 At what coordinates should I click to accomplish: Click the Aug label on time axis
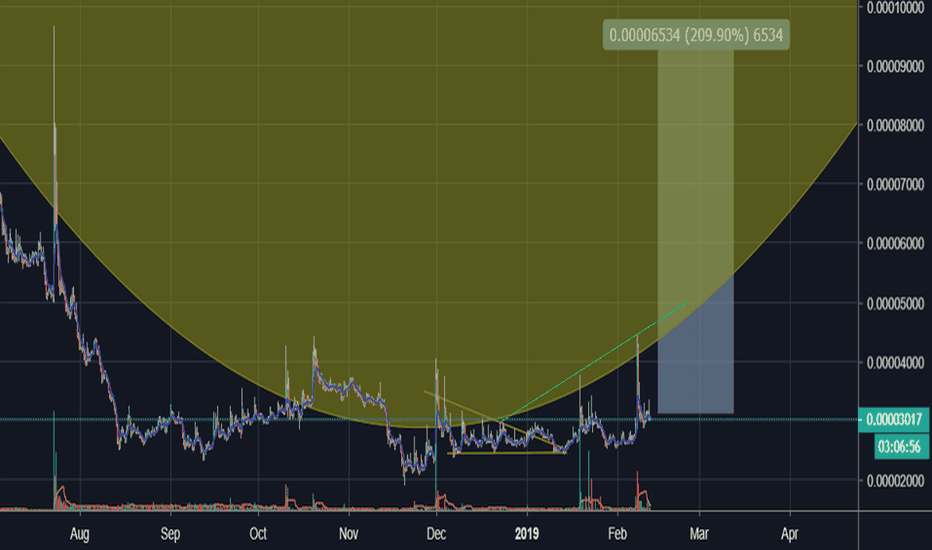click(80, 534)
